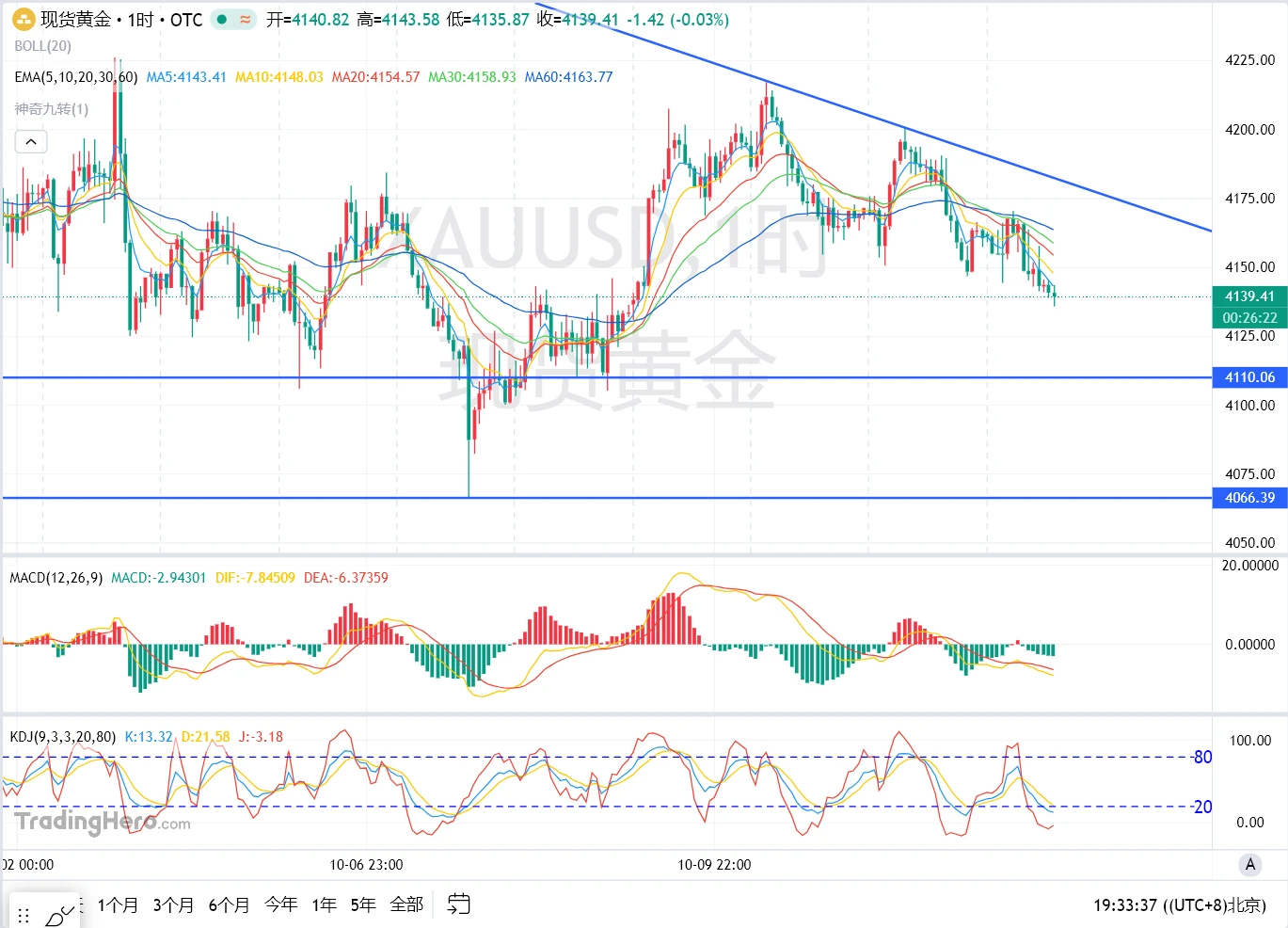Click the 10-06 23:00 time axis label

pyautogui.click(x=366, y=865)
